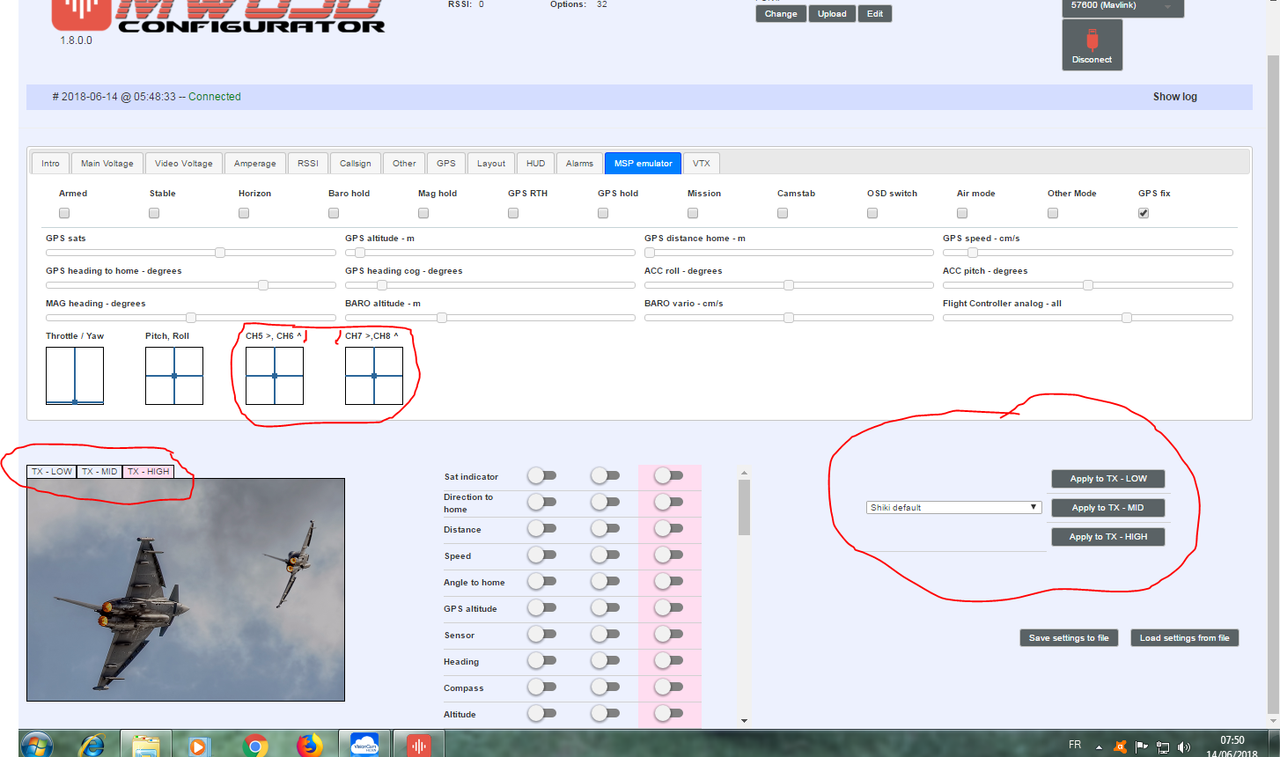Click the CH5, CH6 stick pad
The width and height of the screenshot is (1280, 757).
(x=275, y=376)
